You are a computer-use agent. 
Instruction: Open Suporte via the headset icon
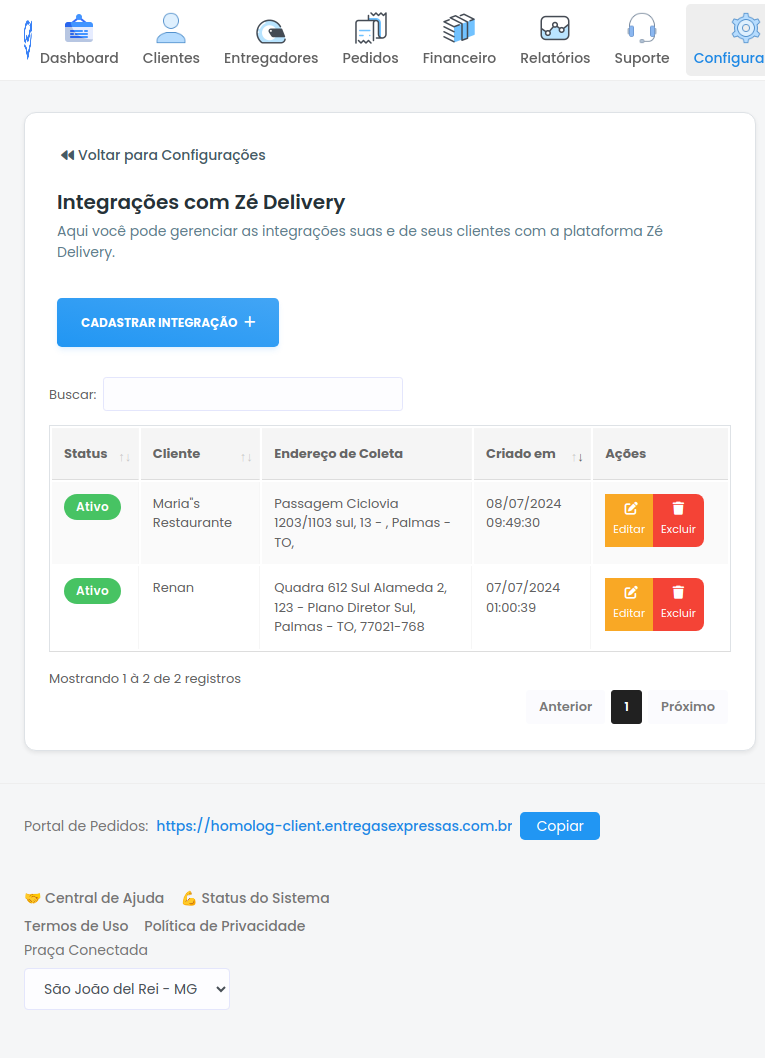(641, 26)
